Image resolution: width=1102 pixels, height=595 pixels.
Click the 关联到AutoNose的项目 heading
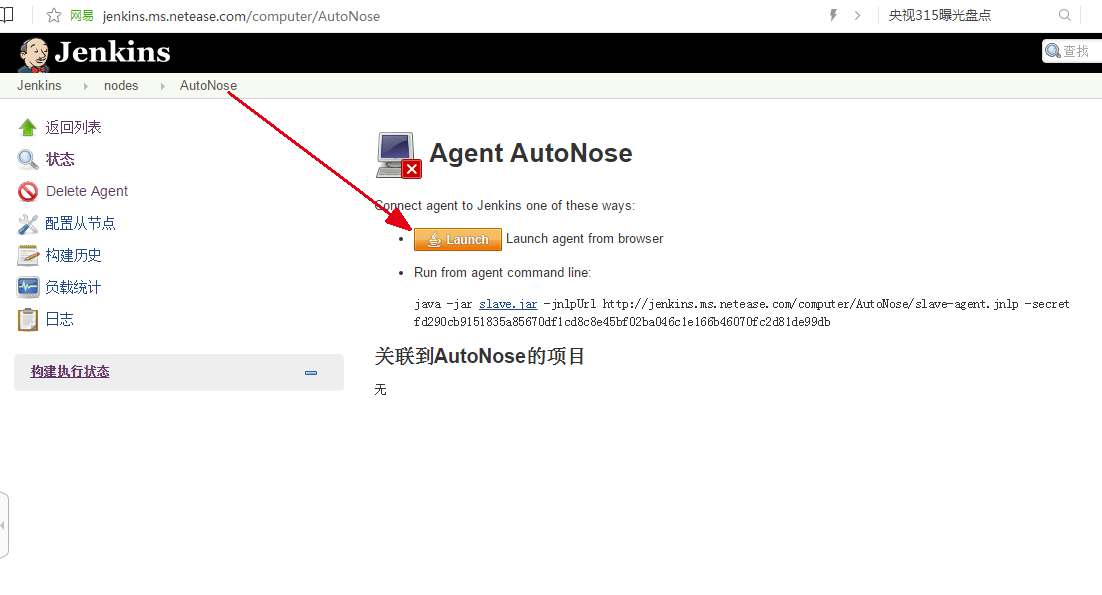point(479,356)
